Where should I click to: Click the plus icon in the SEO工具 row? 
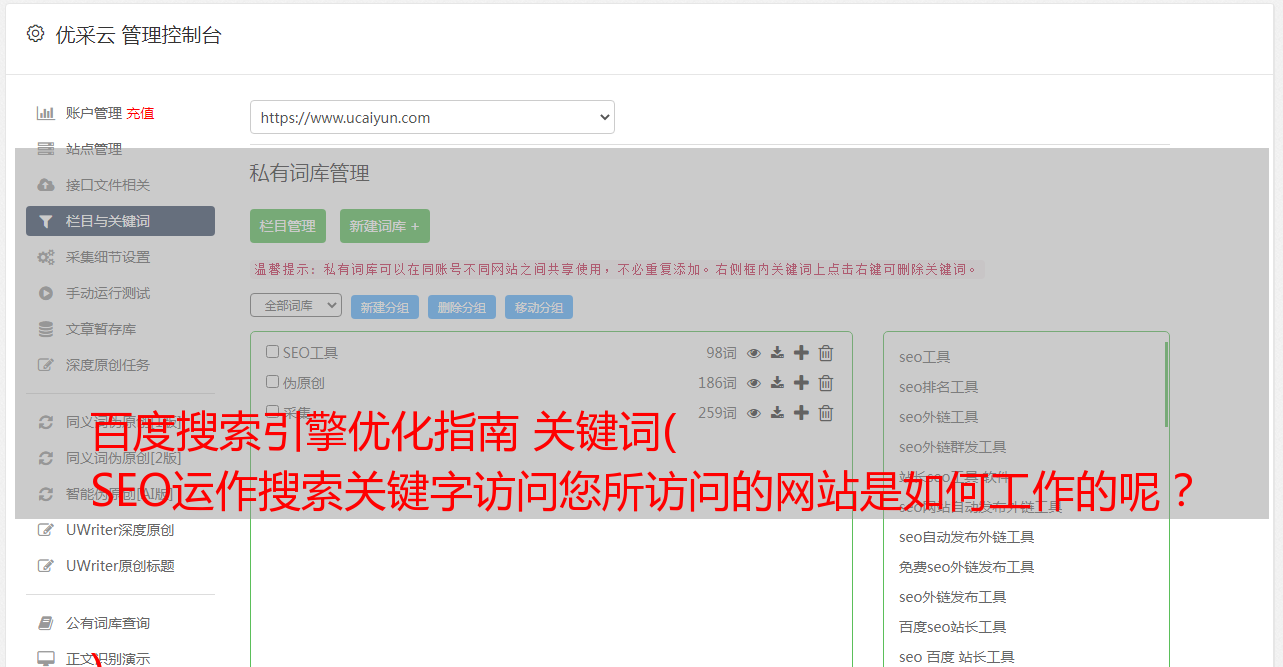[x=801, y=353]
